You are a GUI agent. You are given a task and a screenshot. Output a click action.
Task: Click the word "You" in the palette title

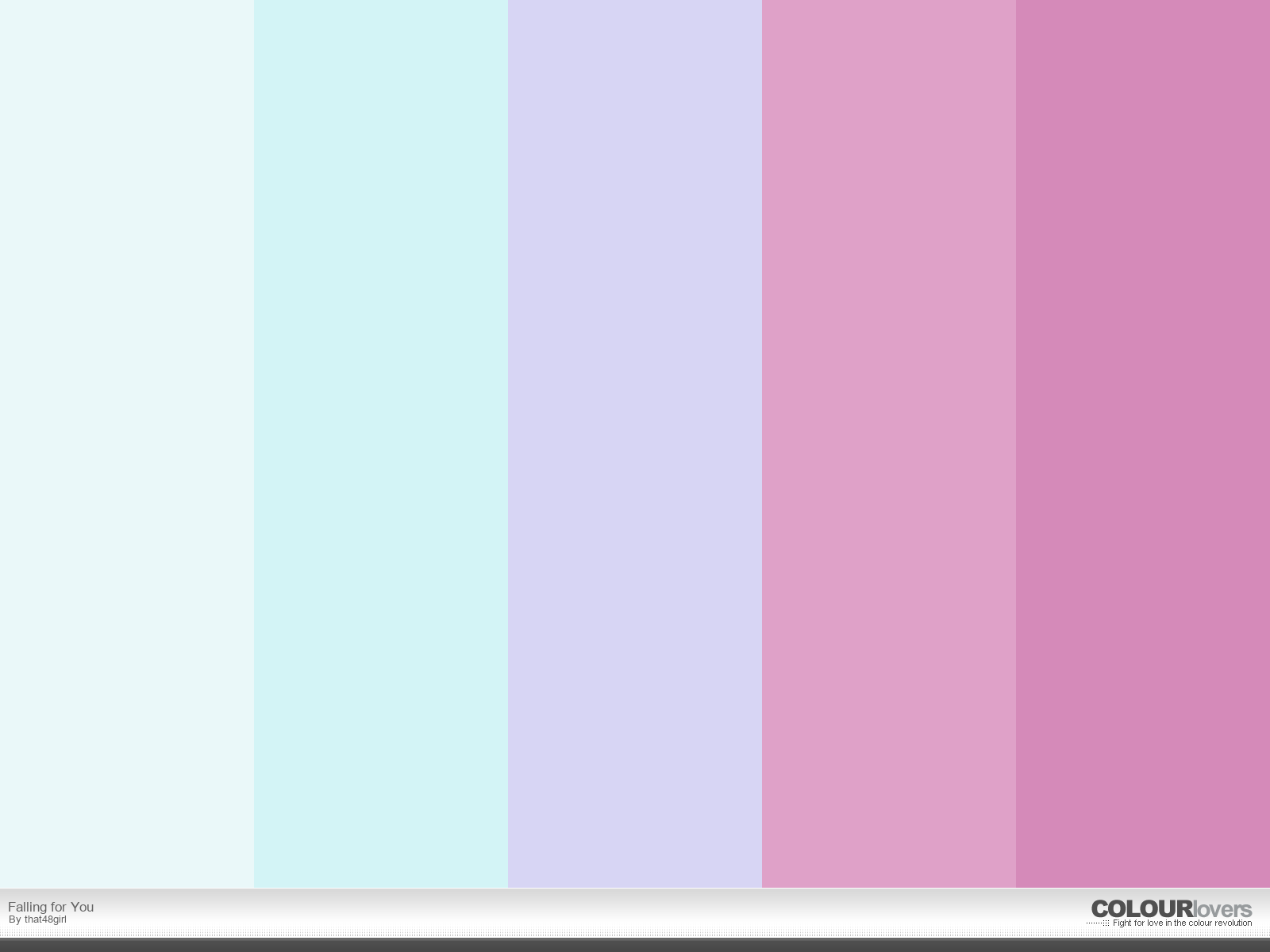point(82,907)
